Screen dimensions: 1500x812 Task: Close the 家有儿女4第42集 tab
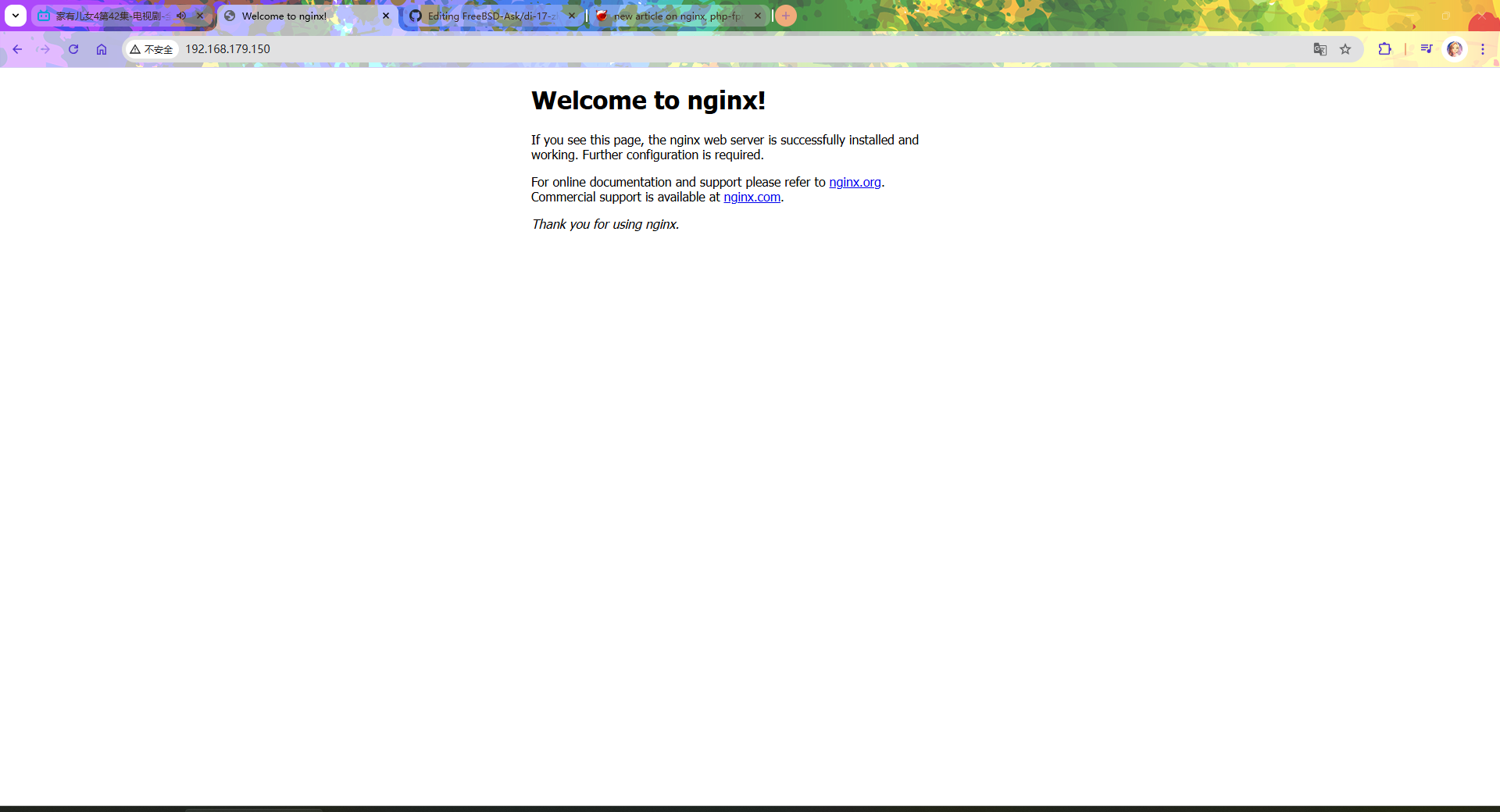coord(200,16)
